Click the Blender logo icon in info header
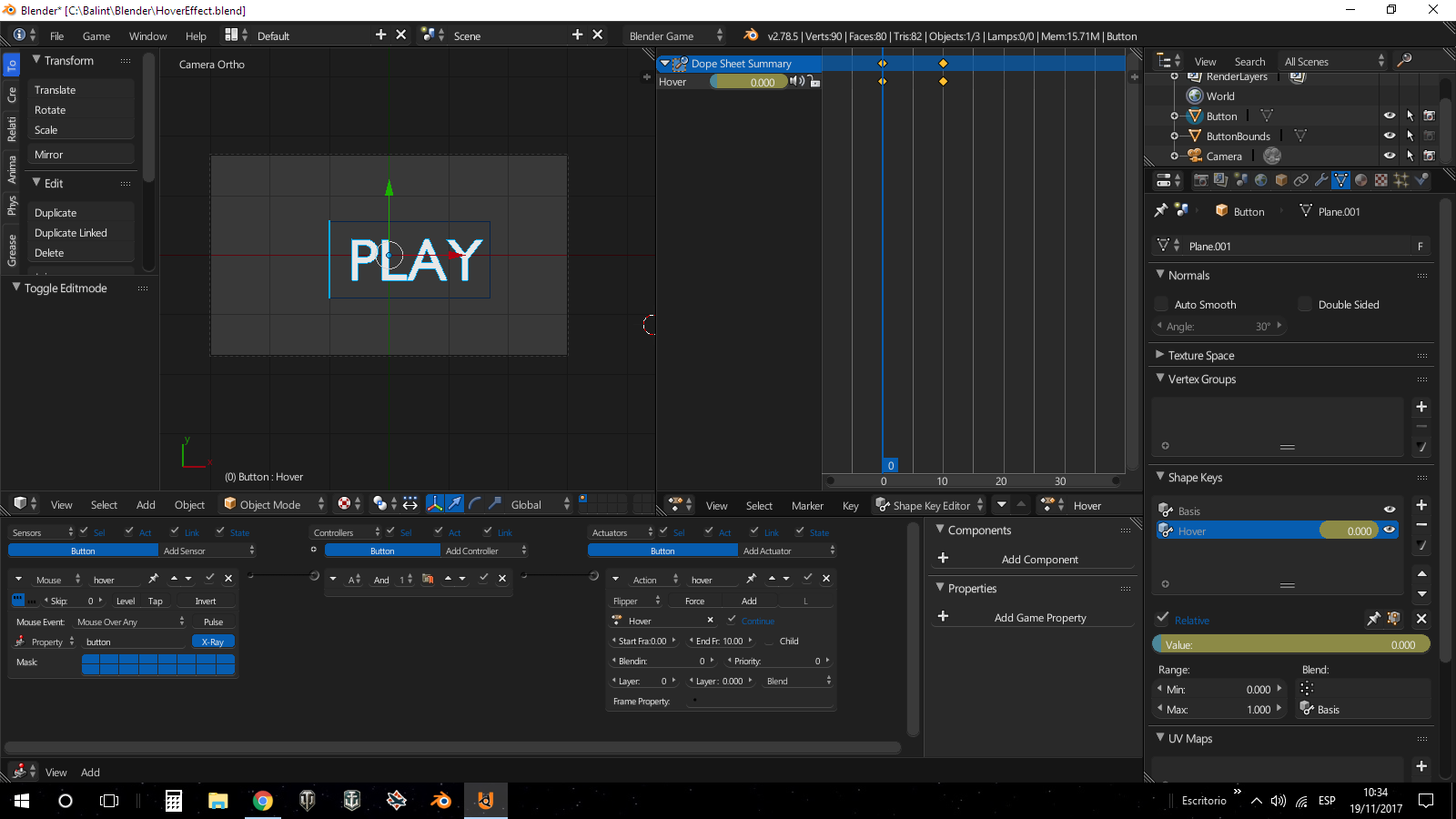This screenshot has height=819, width=1456. click(751, 35)
